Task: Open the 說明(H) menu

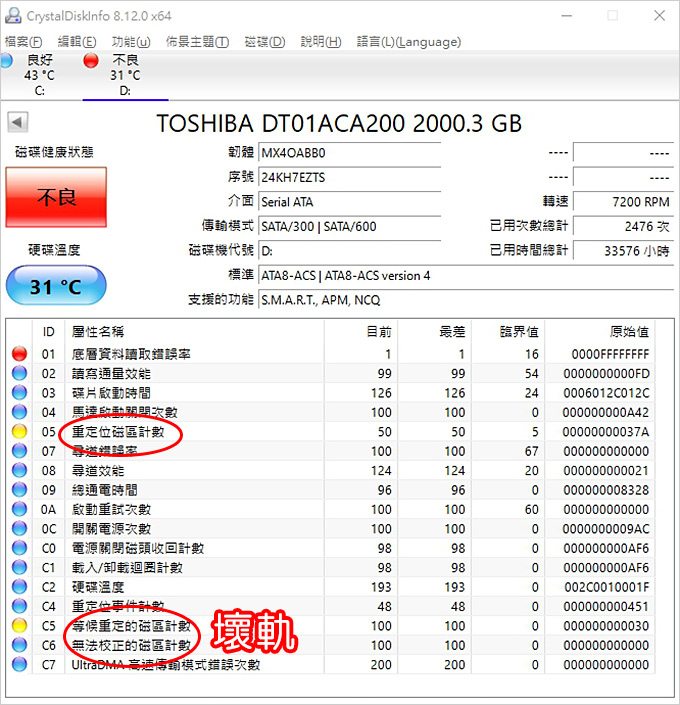Action: pyautogui.click(x=321, y=42)
